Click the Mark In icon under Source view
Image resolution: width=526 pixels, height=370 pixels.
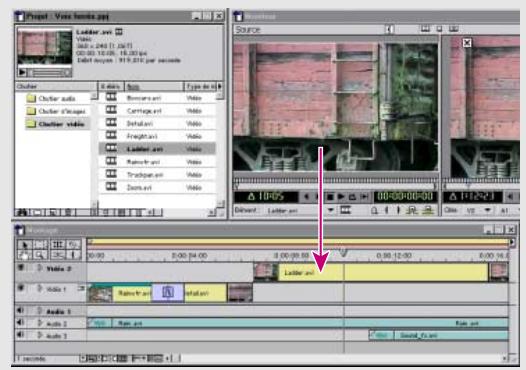pos(386,210)
